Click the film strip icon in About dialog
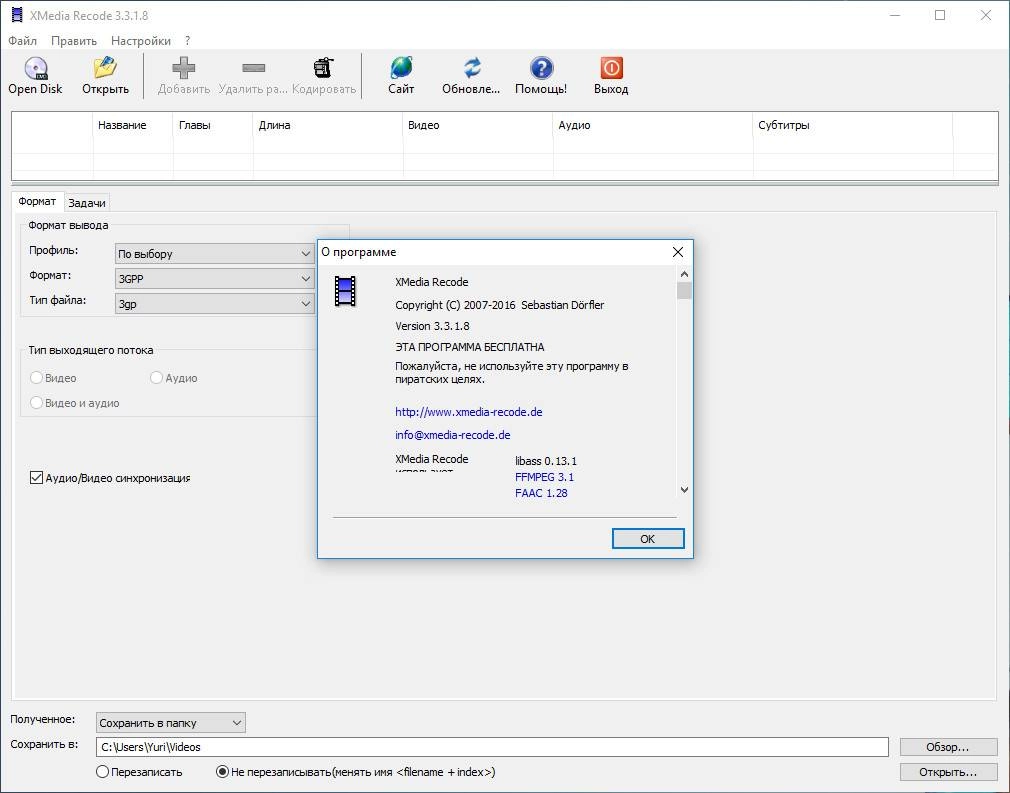Screen dimensions: 1010x793 point(345,291)
